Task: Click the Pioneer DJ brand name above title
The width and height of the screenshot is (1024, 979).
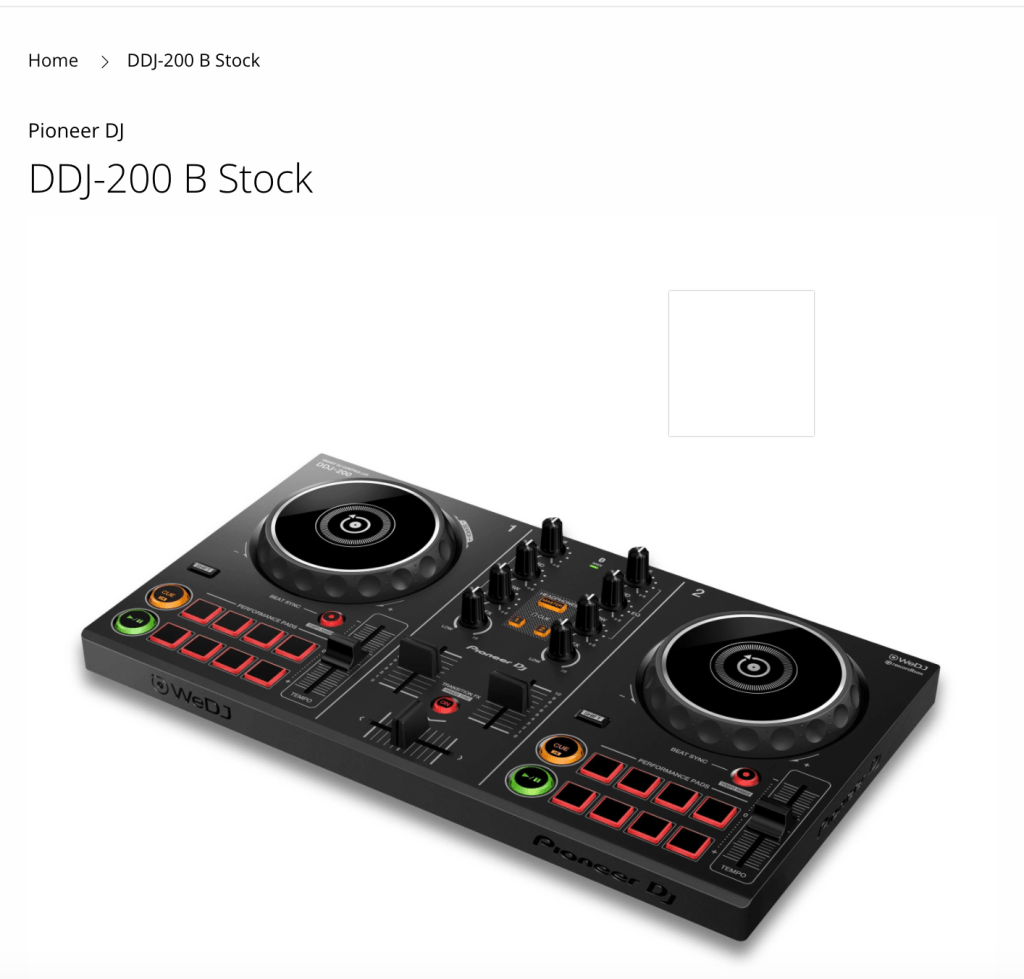Action: tap(76, 131)
